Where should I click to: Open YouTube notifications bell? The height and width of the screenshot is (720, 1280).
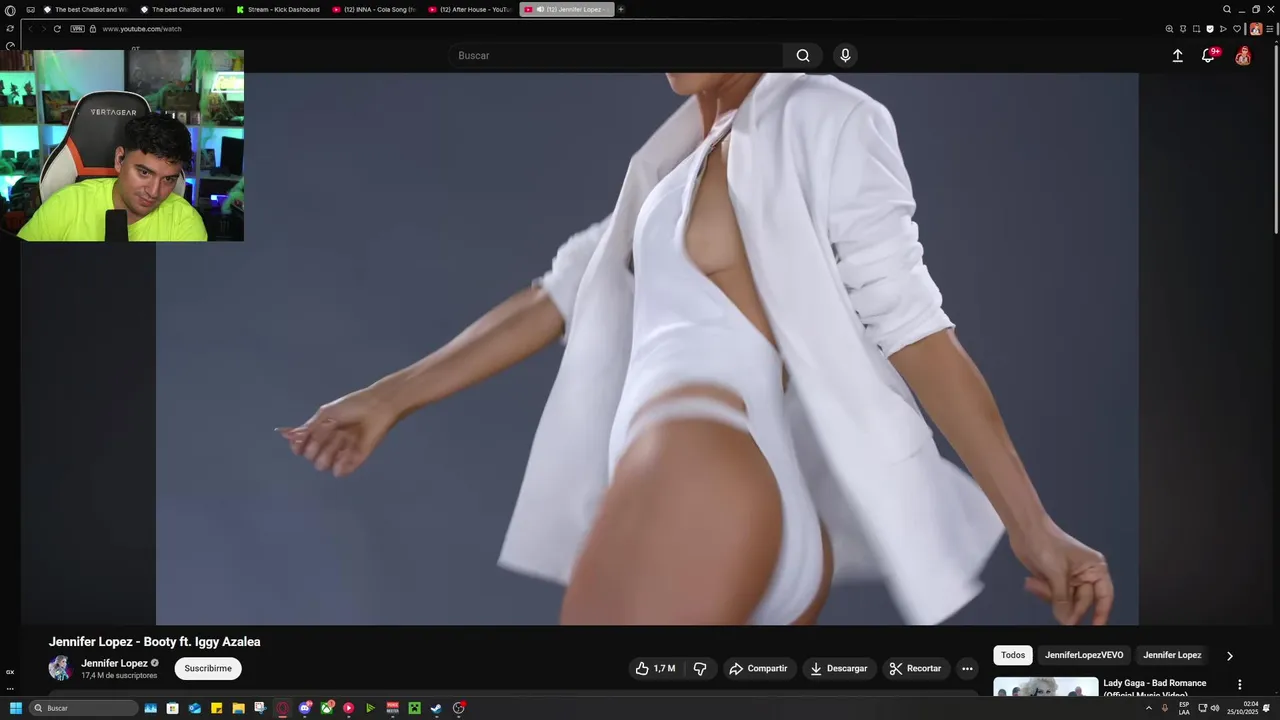point(1208,56)
